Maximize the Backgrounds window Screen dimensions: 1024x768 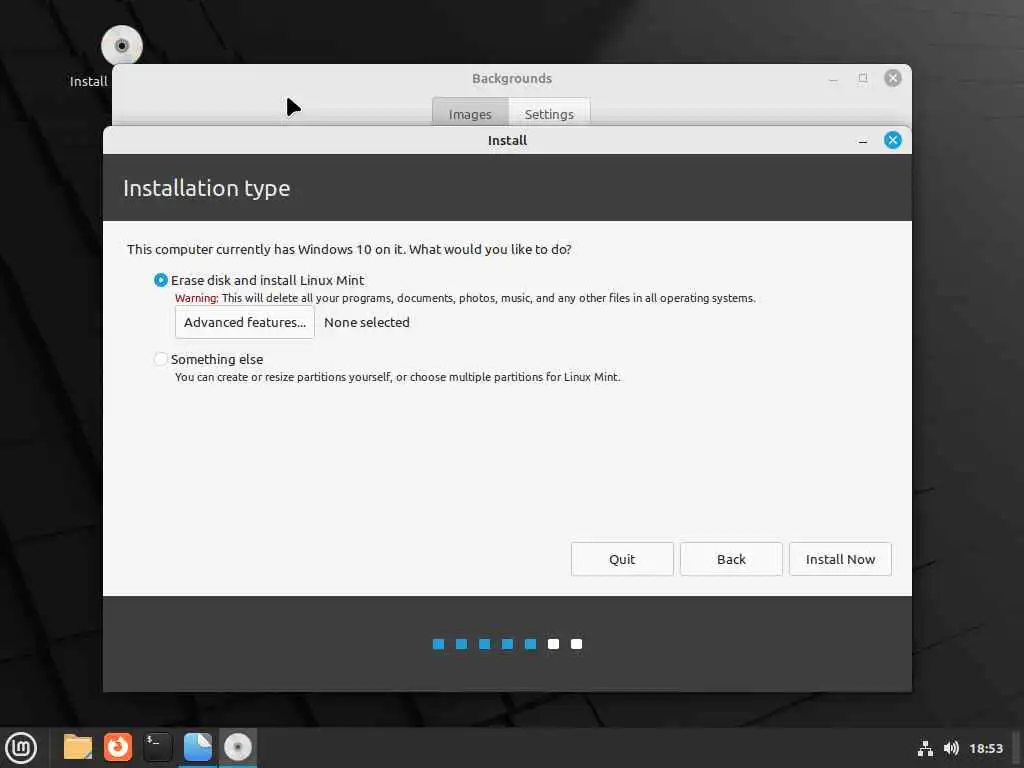[863, 78]
